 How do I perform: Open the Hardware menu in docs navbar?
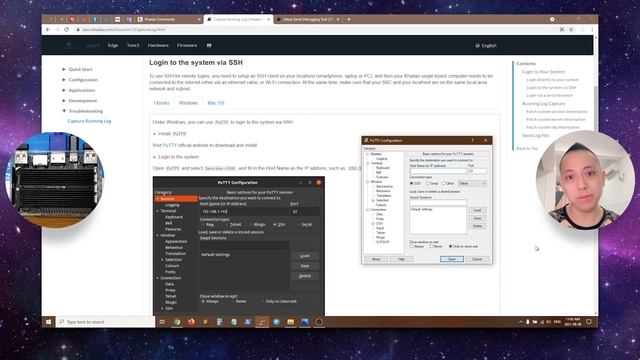coord(158,45)
